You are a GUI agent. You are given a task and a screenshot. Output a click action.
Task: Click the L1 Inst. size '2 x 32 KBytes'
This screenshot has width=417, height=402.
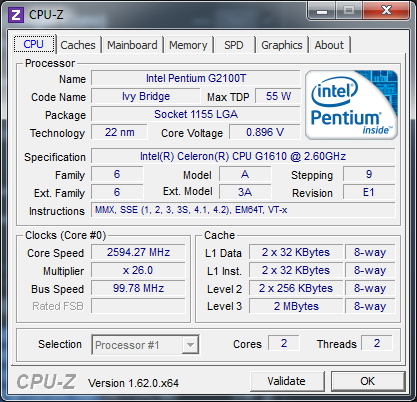pyautogui.click(x=296, y=270)
